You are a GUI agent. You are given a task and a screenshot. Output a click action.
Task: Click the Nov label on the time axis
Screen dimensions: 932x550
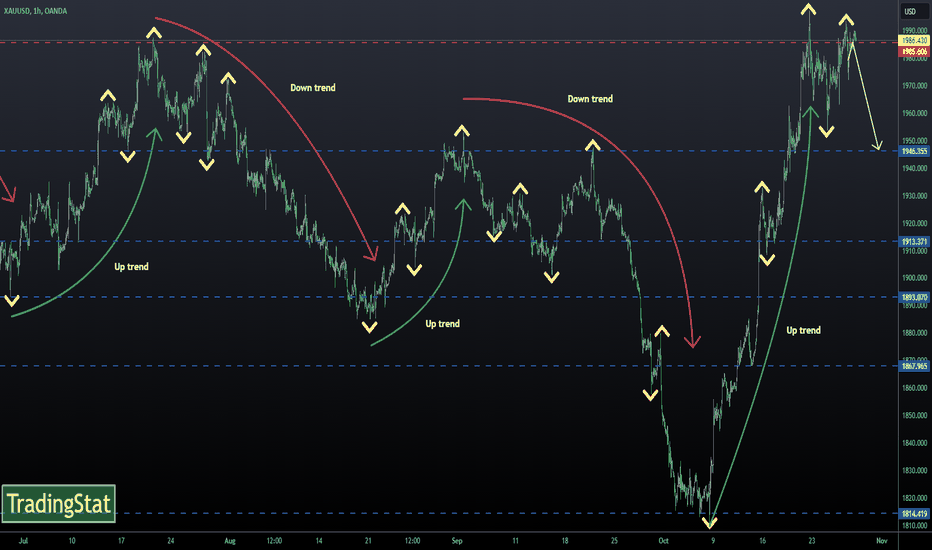[x=881, y=540]
